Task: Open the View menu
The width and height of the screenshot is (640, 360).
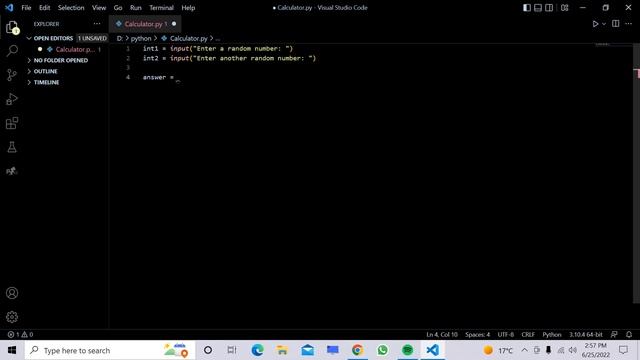Action: 99,8
